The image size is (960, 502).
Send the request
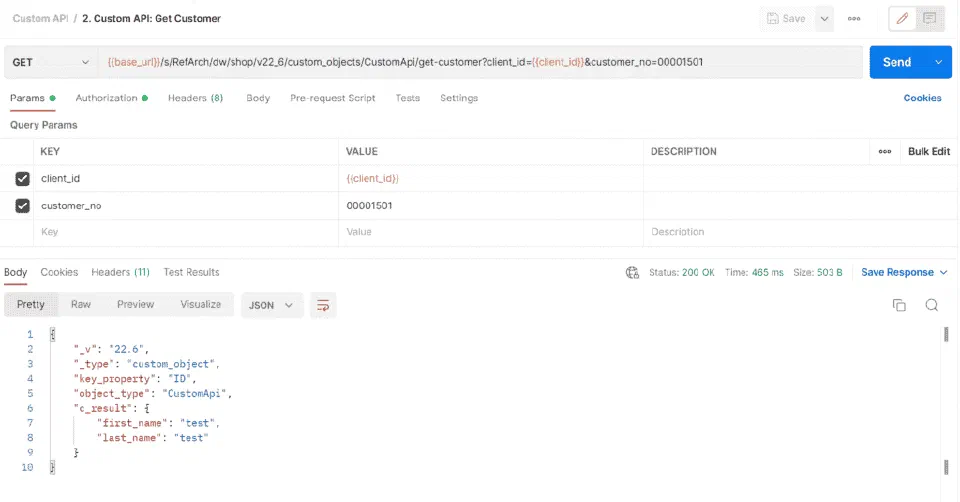(897, 62)
